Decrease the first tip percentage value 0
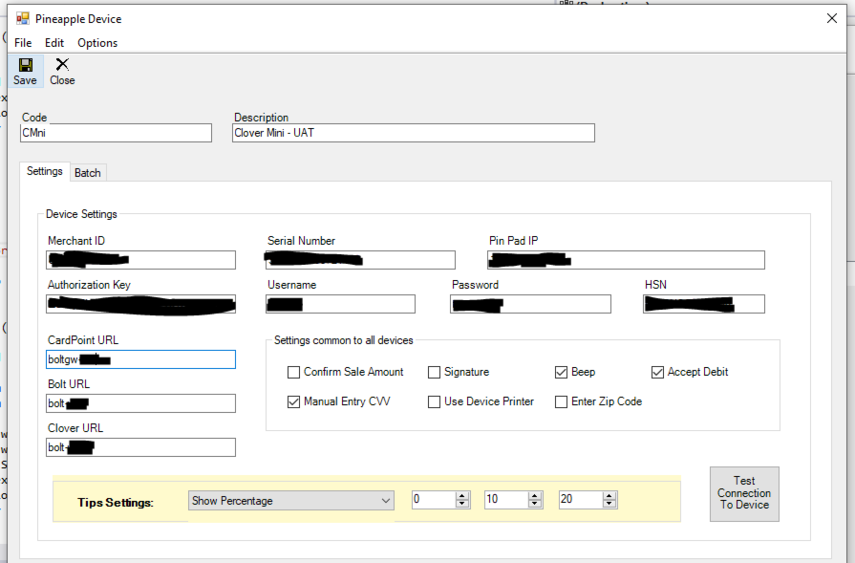 point(462,504)
